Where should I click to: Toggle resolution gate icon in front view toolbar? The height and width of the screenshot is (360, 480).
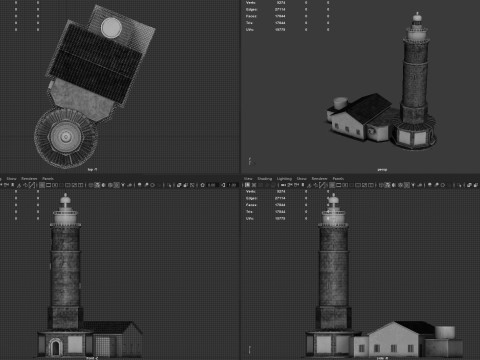(55, 185)
